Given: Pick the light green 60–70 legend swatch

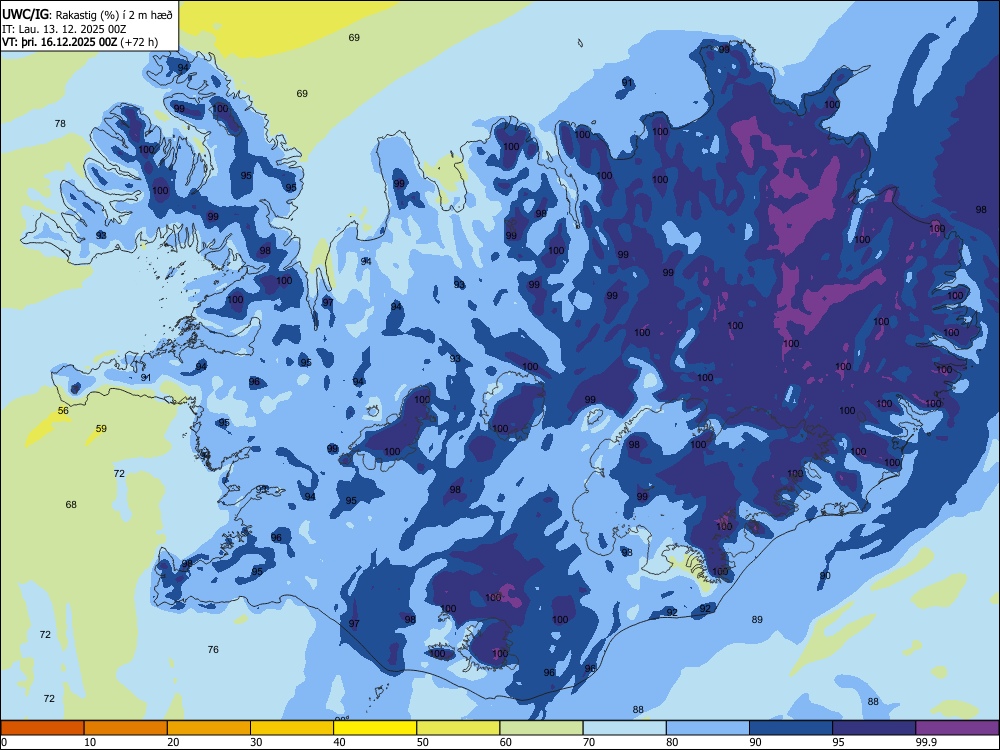Looking at the screenshot, I should point(541,728).
